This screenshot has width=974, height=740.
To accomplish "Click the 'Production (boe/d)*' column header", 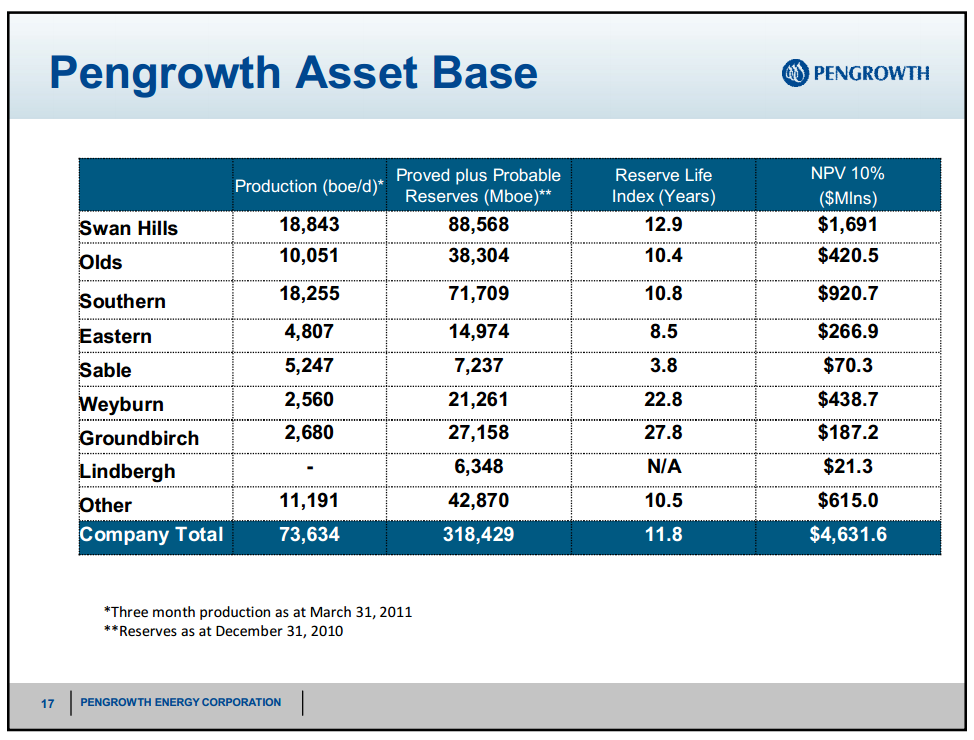I will point(309,186).
